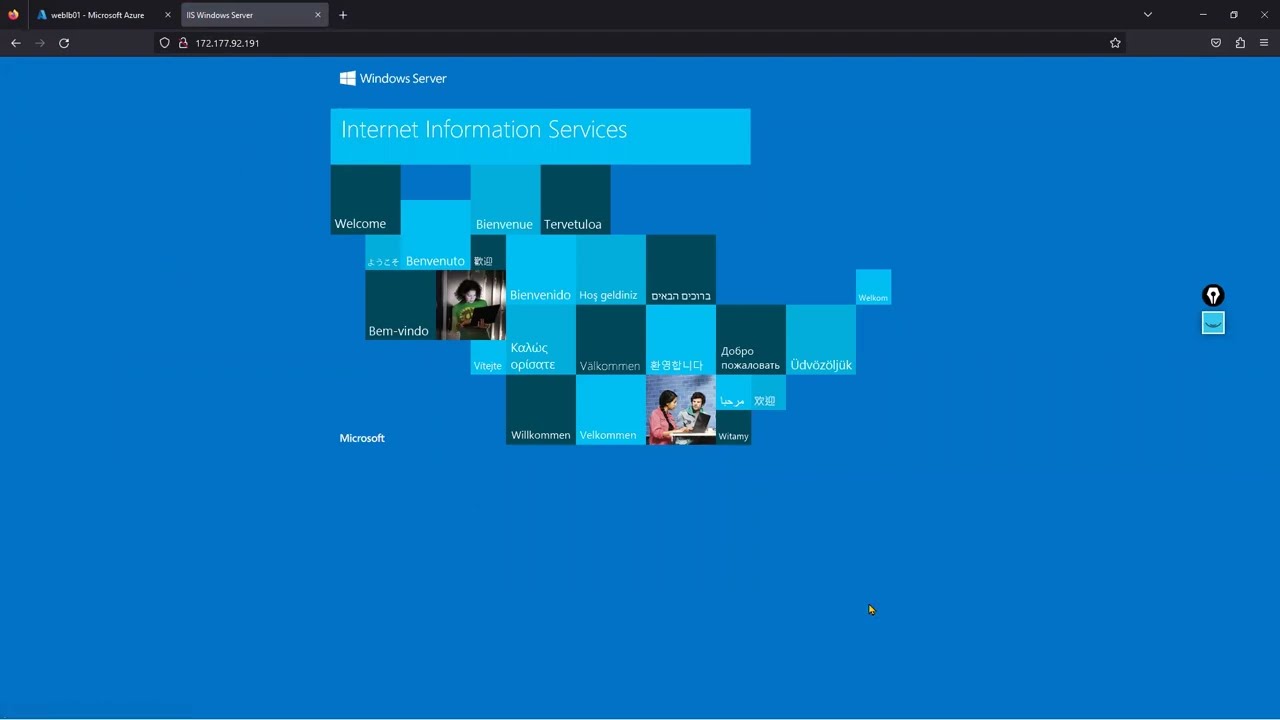Screen dimensions: 1280x720
Task: Click the Microsoft logo text
Action: click(x=362, y=438)
